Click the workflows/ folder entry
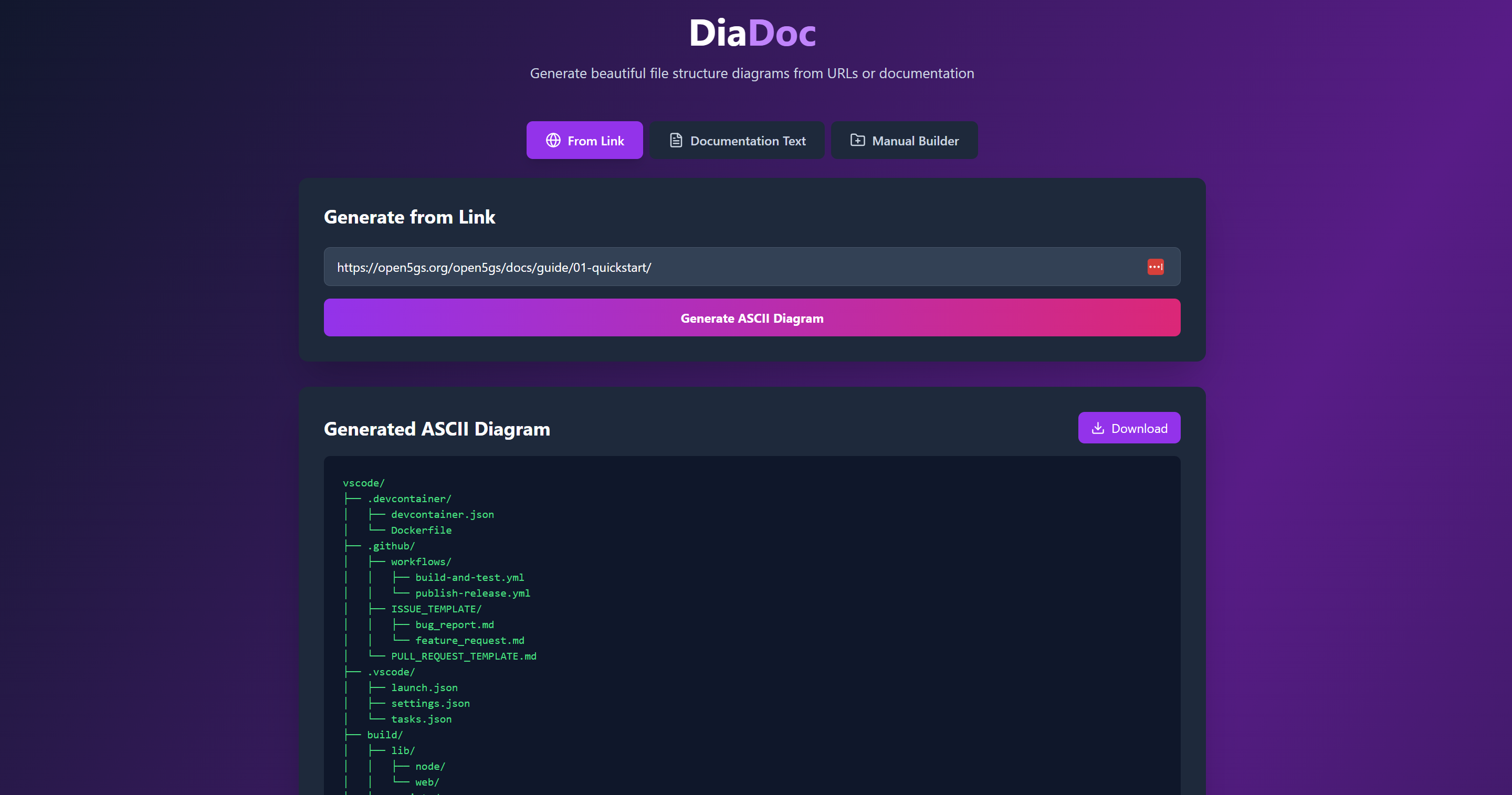 [x=421, y=562]
